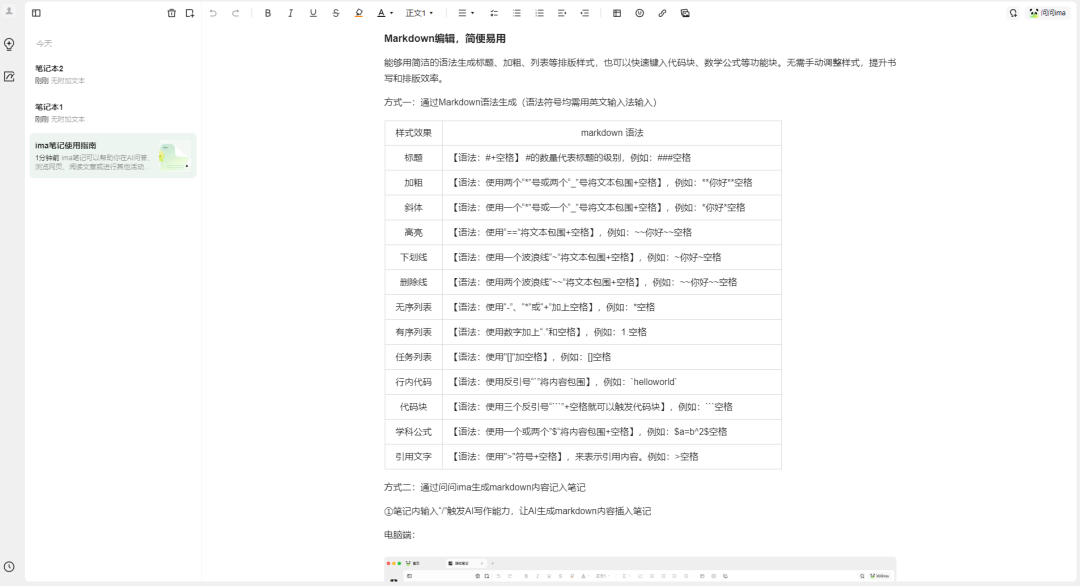Viewport: 1080px width, 586px height.
Task: Click the 代码块 table cell
Action: pos(413,407)
